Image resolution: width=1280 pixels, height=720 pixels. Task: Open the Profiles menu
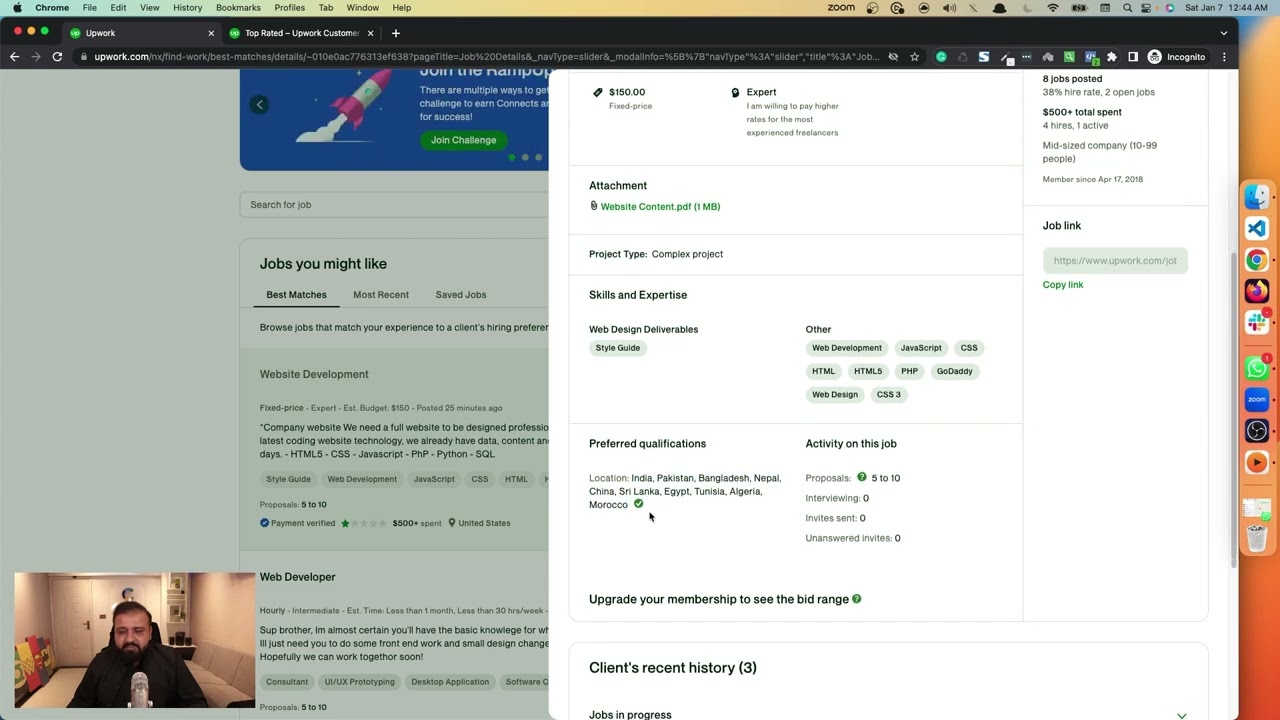[x=290, y=8]
